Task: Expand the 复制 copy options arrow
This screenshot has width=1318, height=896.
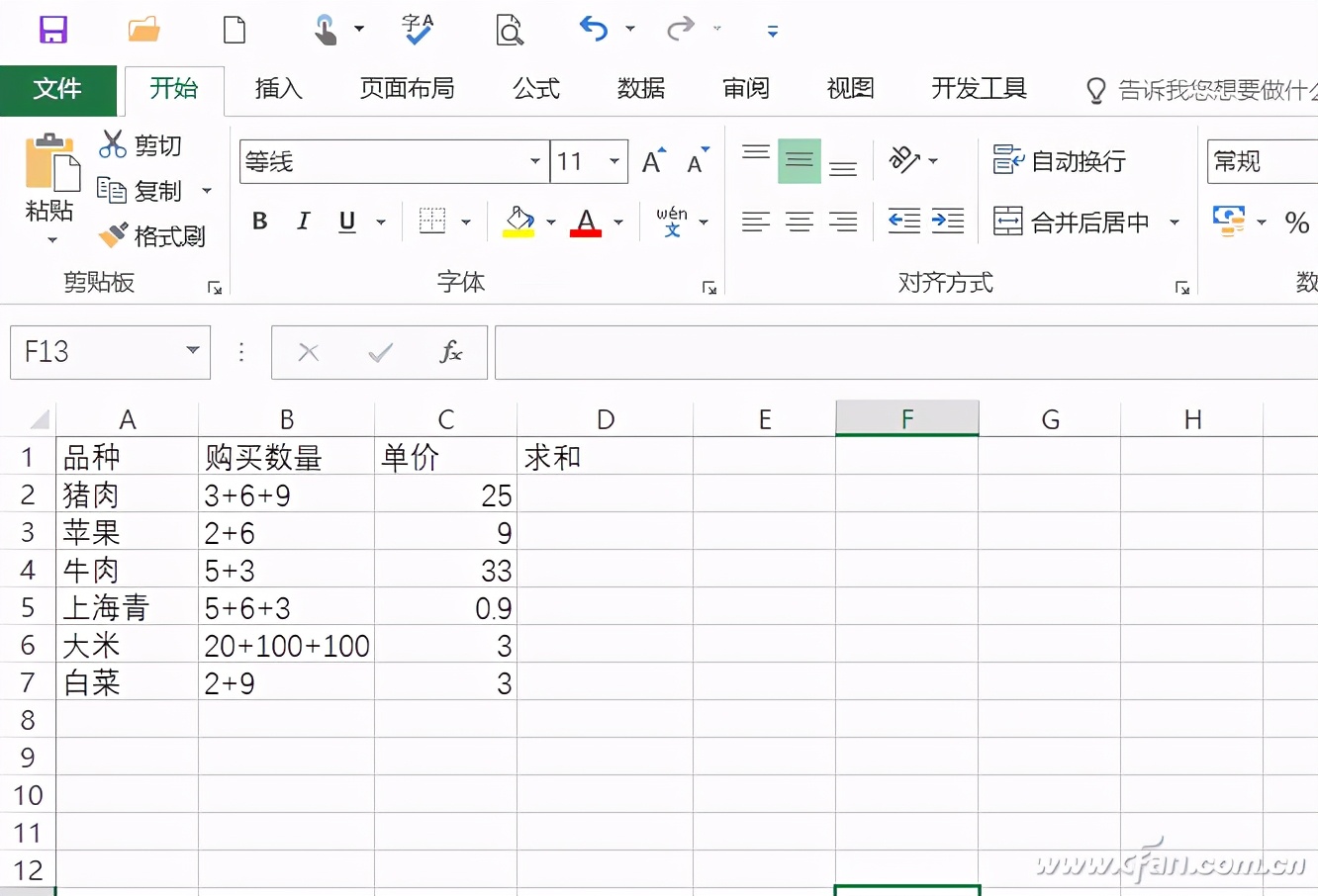Action: (207, 190)
